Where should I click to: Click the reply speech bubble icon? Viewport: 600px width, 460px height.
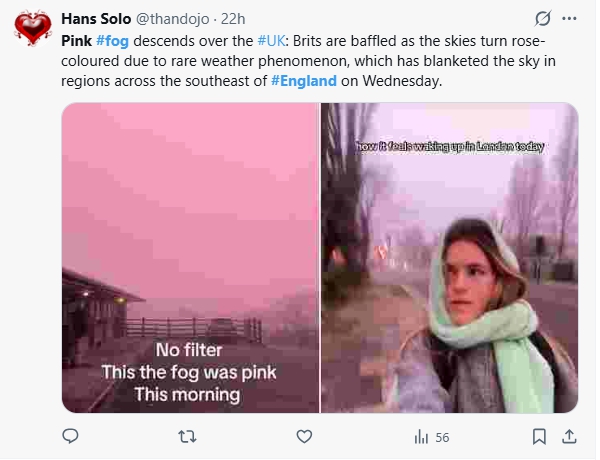pyautogui.click(x=70, y=436)
